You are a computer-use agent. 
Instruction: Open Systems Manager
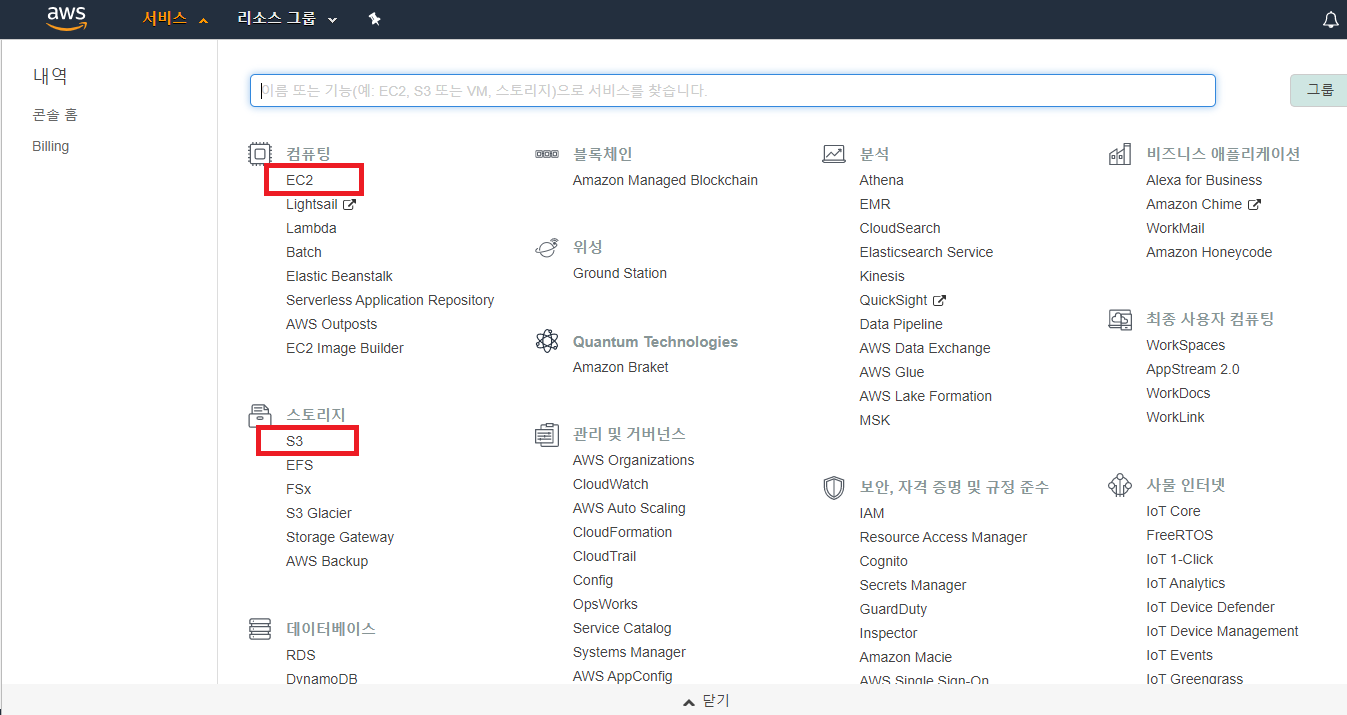tap(629, 652)
